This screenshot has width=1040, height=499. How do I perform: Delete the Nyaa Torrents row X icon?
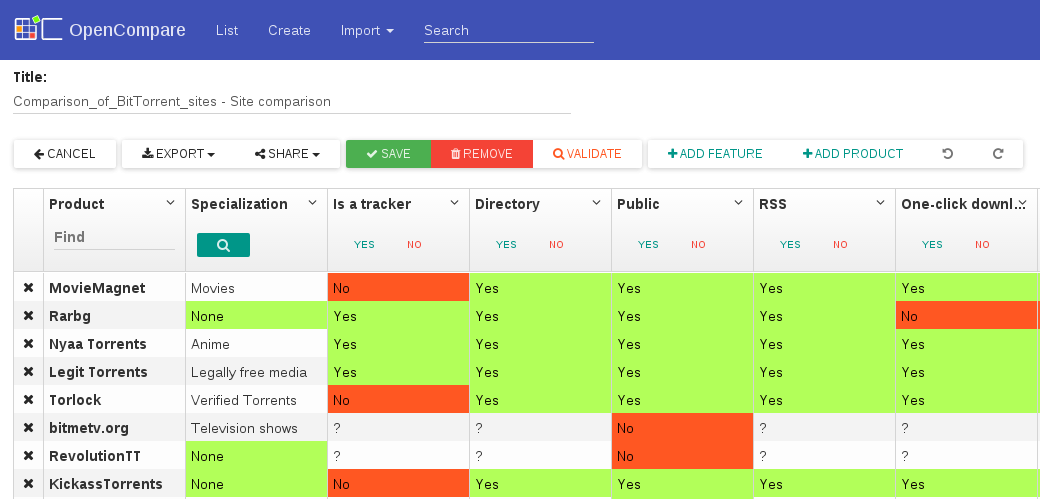pos(29,344)
